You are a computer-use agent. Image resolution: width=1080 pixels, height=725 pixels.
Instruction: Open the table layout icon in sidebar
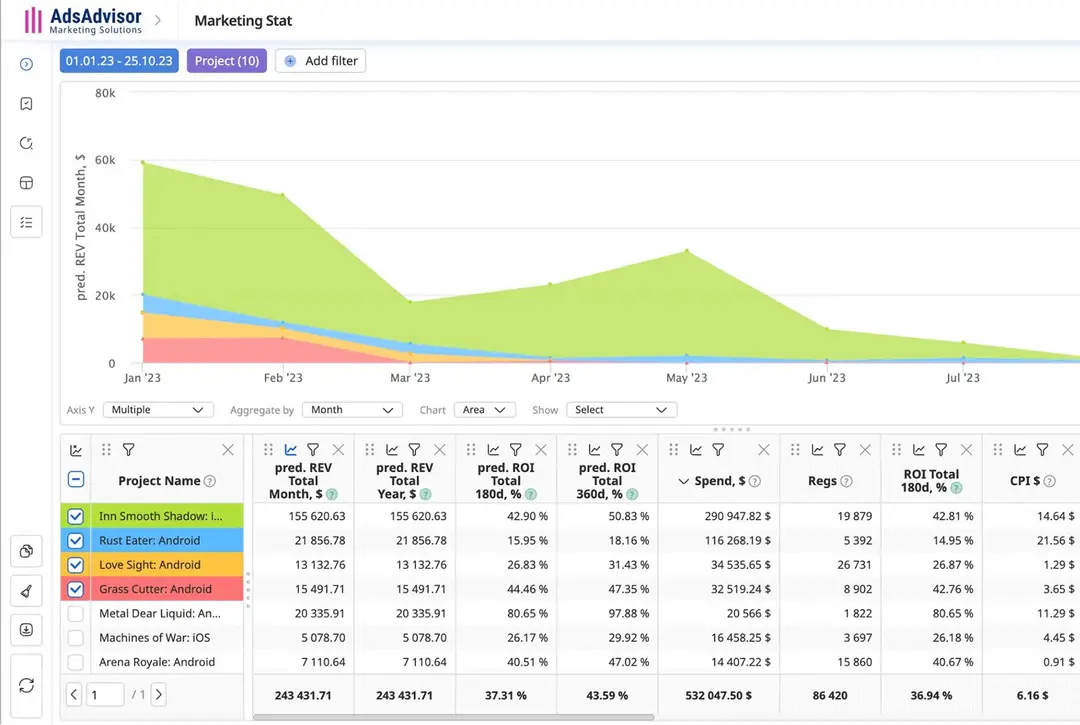26,183
